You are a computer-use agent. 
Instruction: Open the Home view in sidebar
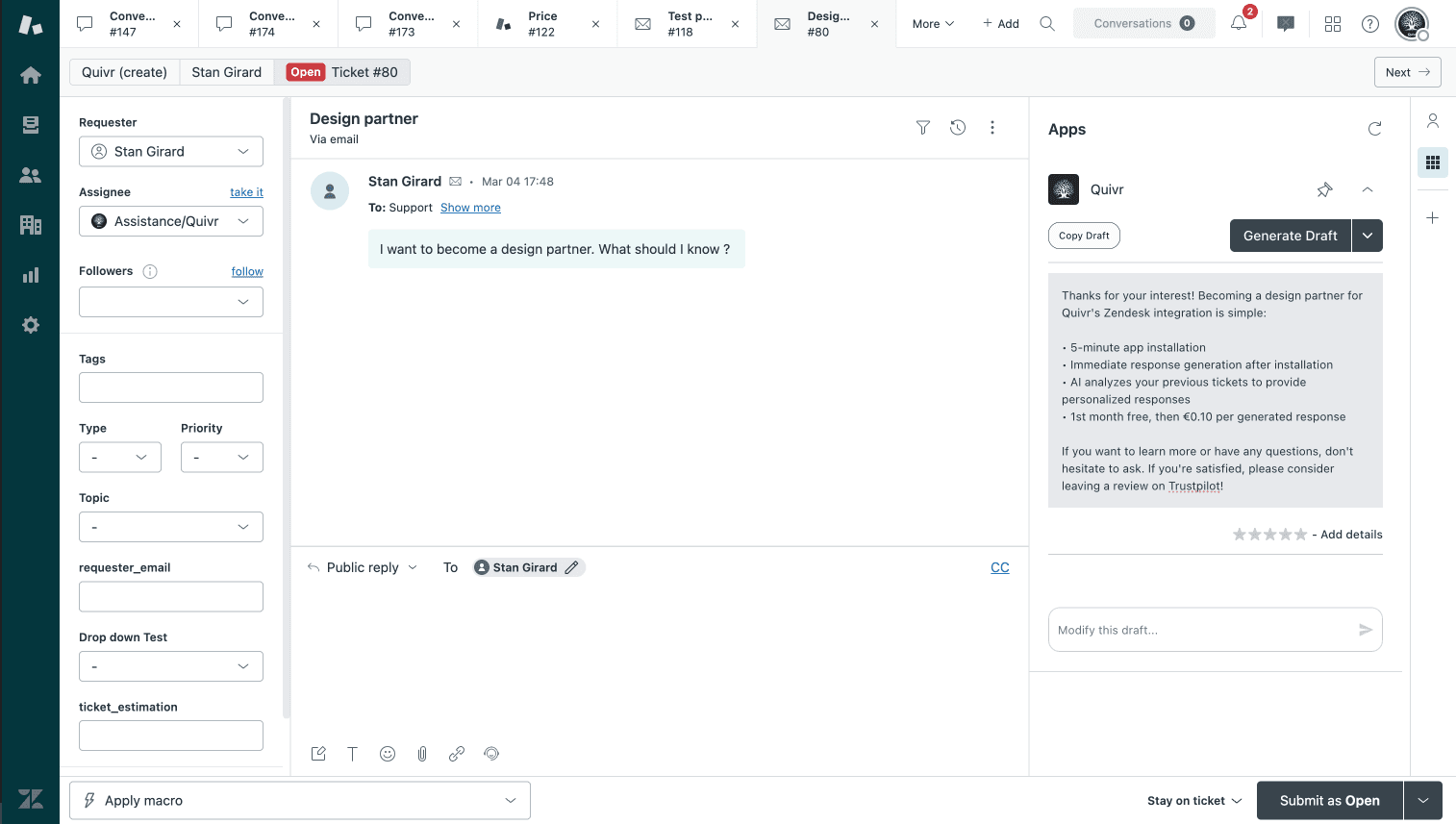coord(31,75)
